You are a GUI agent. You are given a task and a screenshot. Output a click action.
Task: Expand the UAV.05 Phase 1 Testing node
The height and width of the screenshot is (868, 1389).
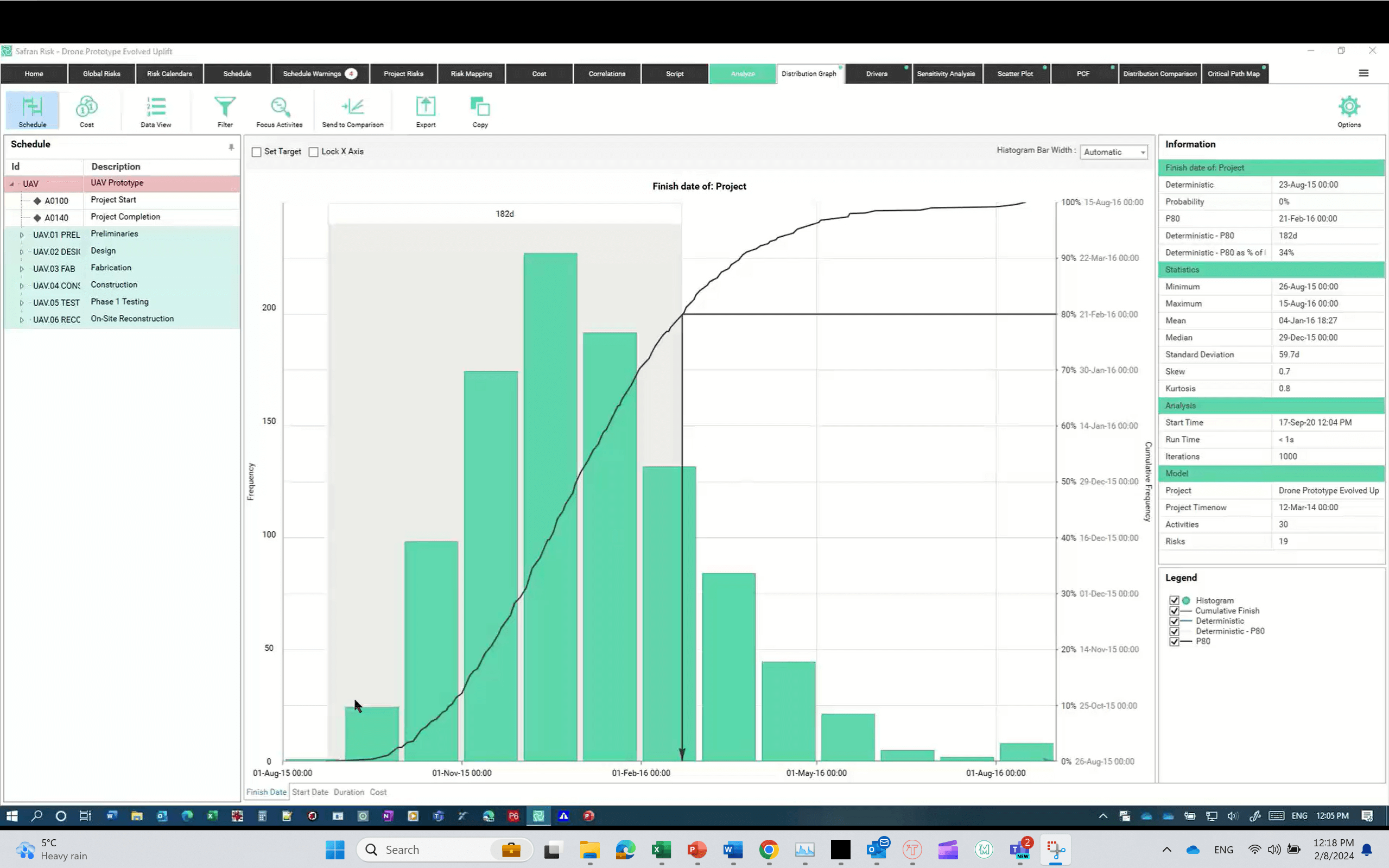(22, 302)
